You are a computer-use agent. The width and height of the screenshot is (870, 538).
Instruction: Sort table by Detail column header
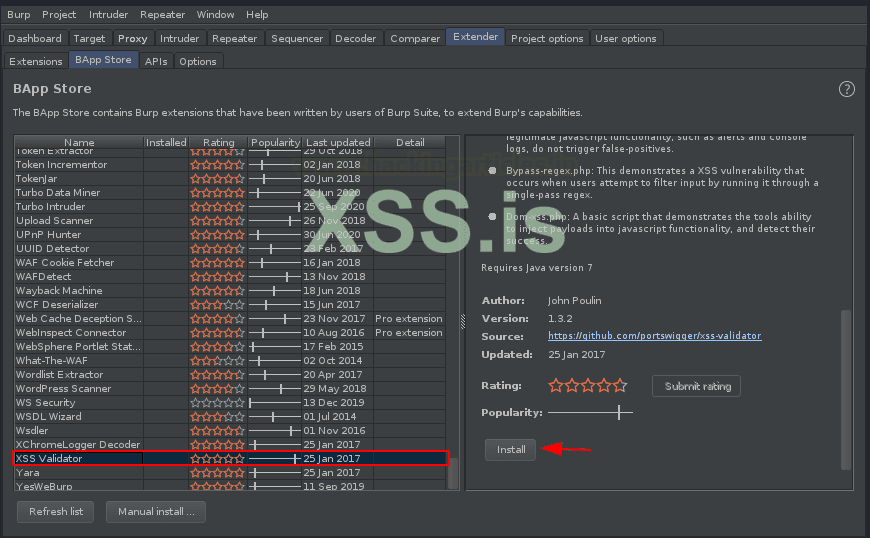click(x=410, y=143)
